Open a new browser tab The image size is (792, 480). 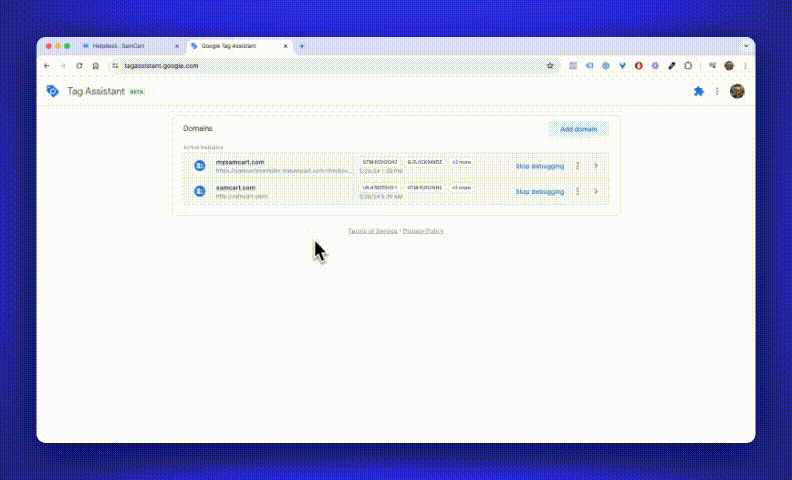tap(302, 46)
